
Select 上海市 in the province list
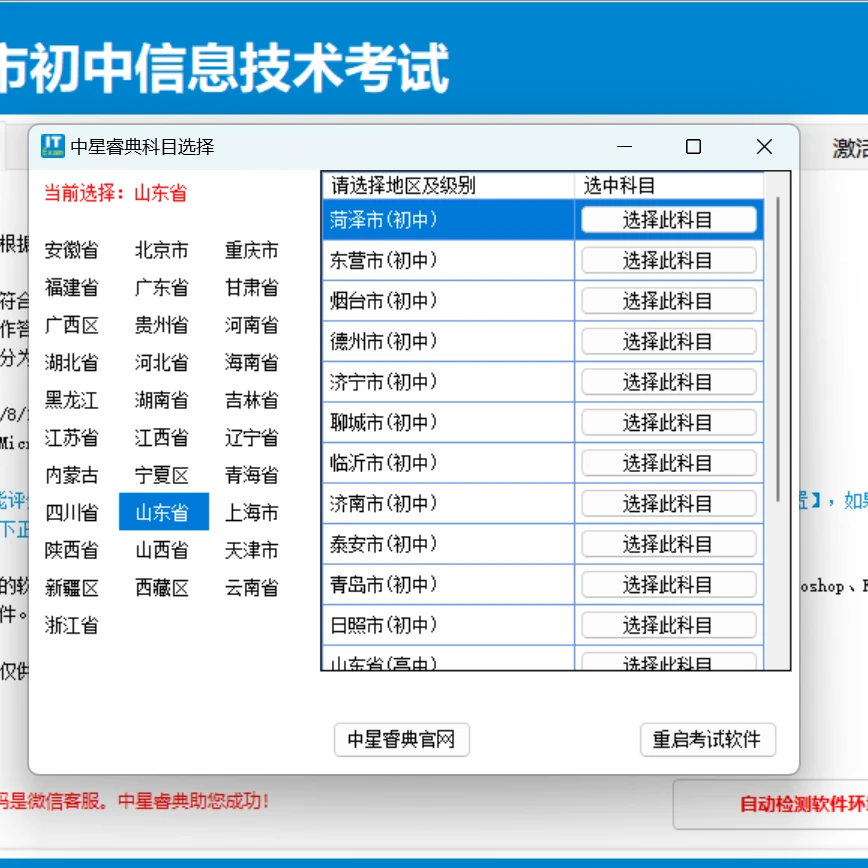click(251, 513)
